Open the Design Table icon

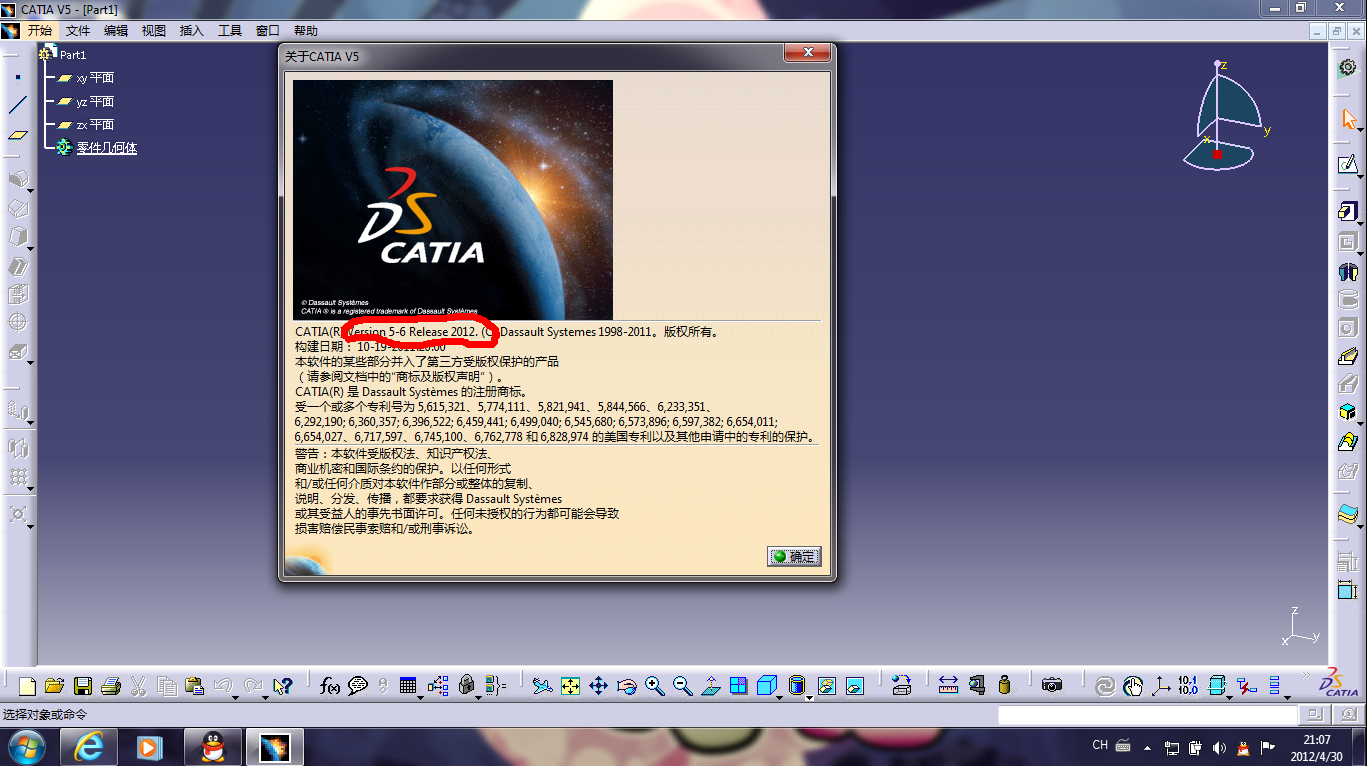tap(407, 686)
